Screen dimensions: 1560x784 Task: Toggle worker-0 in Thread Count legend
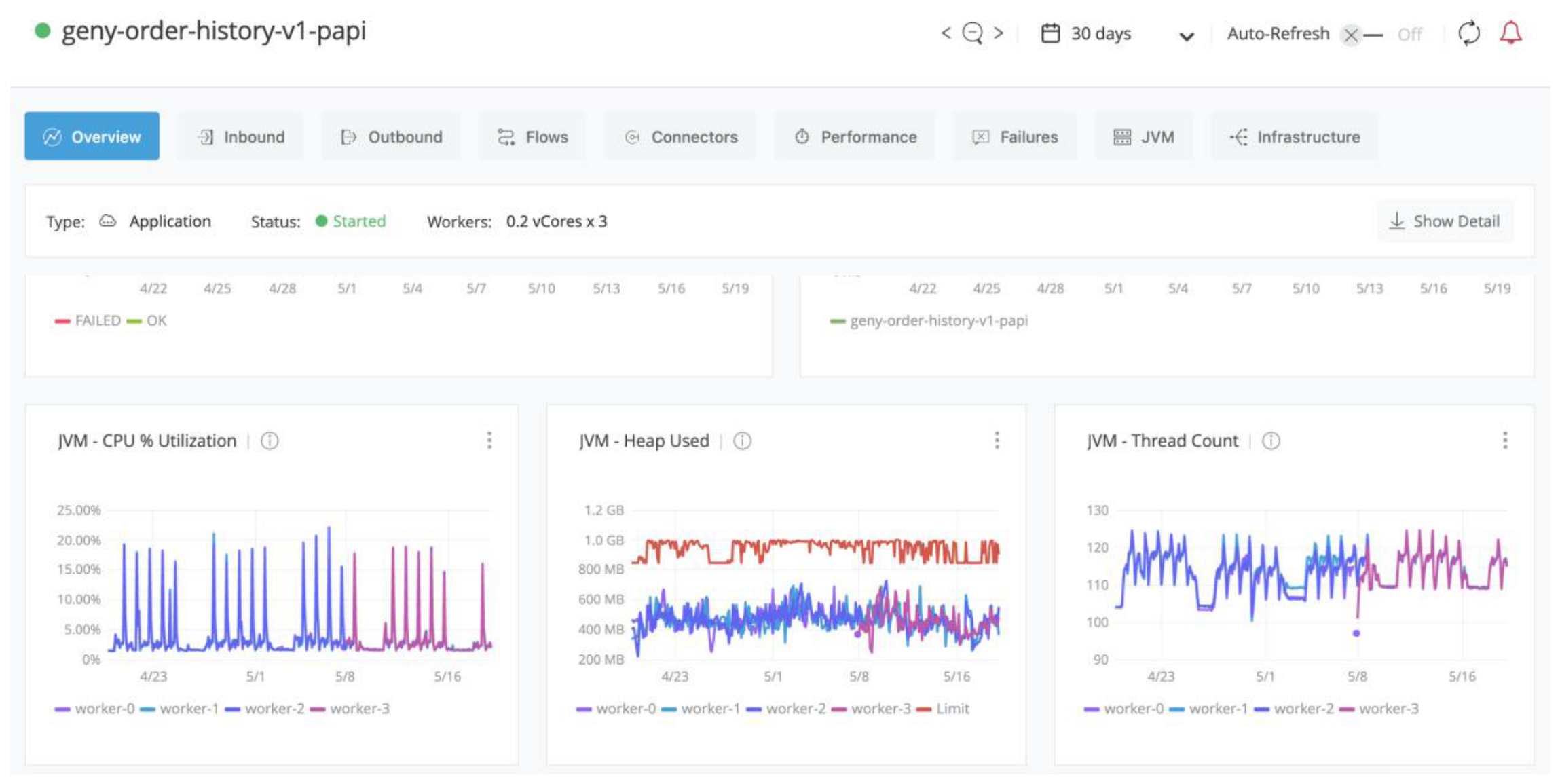coord(1123,709)
